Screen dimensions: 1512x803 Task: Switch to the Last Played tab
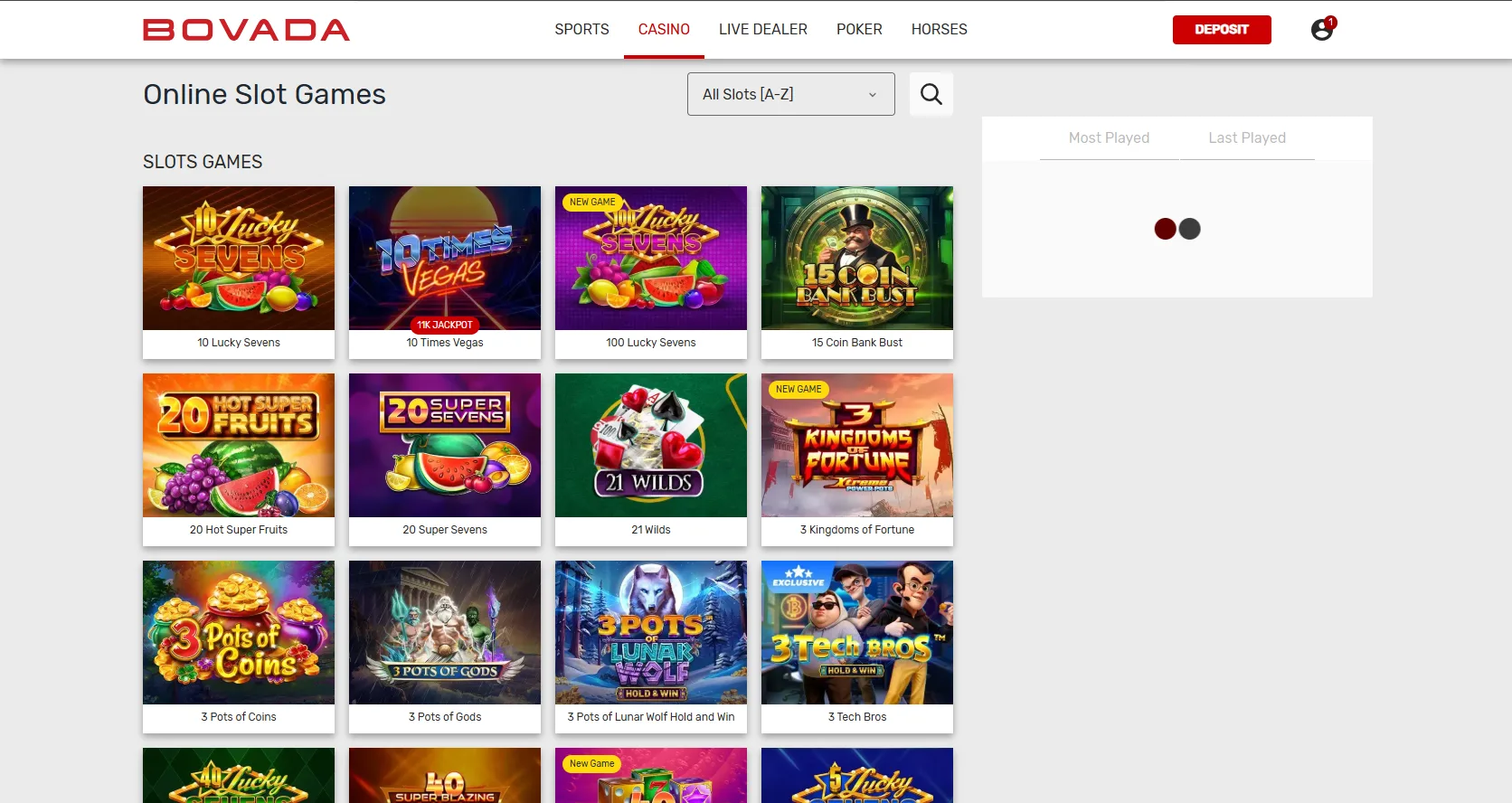tap(1247, 137)
